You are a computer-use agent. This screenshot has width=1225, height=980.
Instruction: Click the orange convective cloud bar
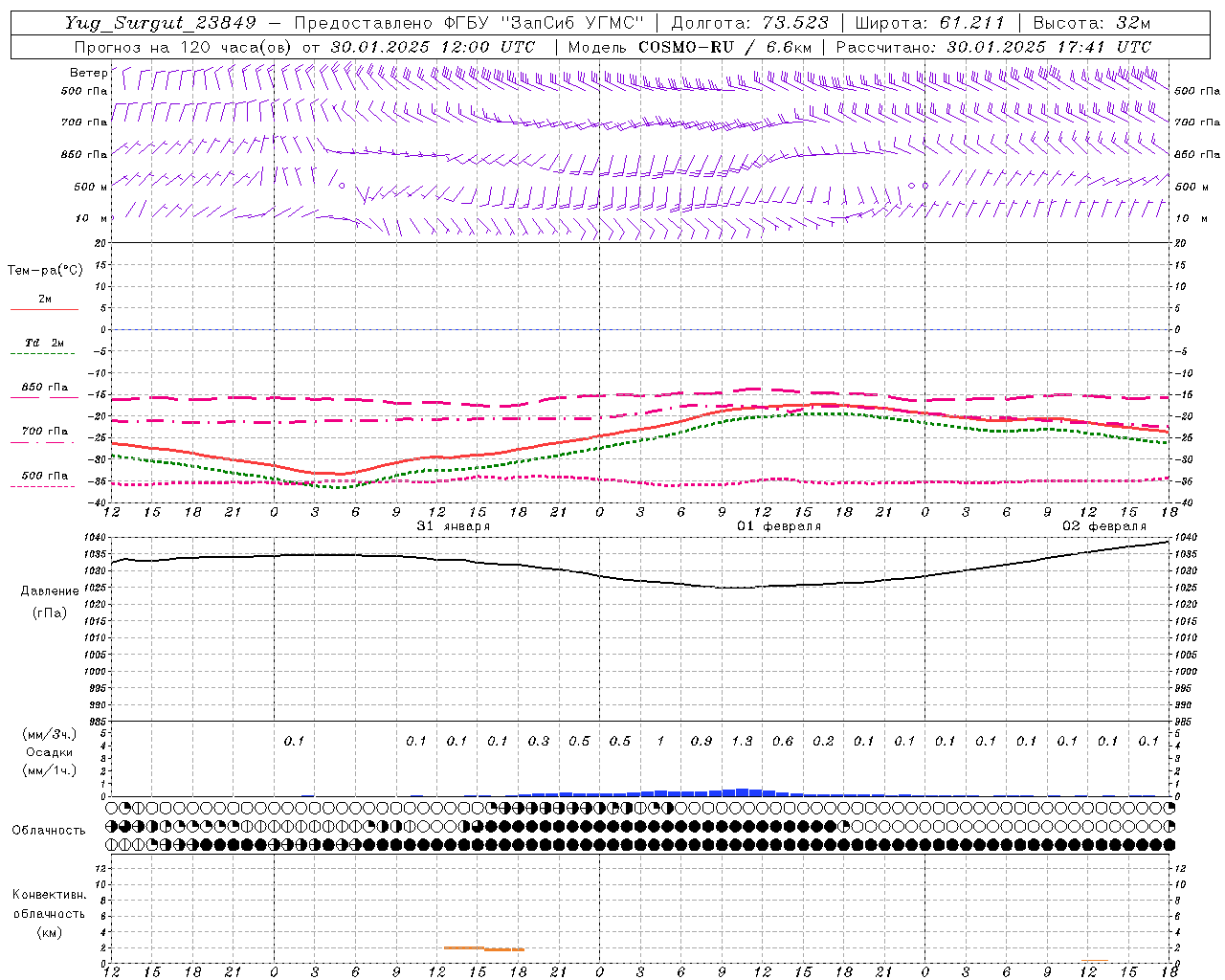[x=483, y=948]
